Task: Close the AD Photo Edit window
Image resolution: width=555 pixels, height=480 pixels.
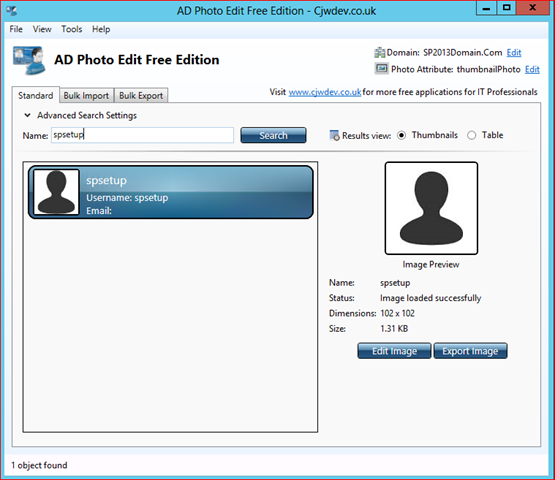Action: click(532, 8)
